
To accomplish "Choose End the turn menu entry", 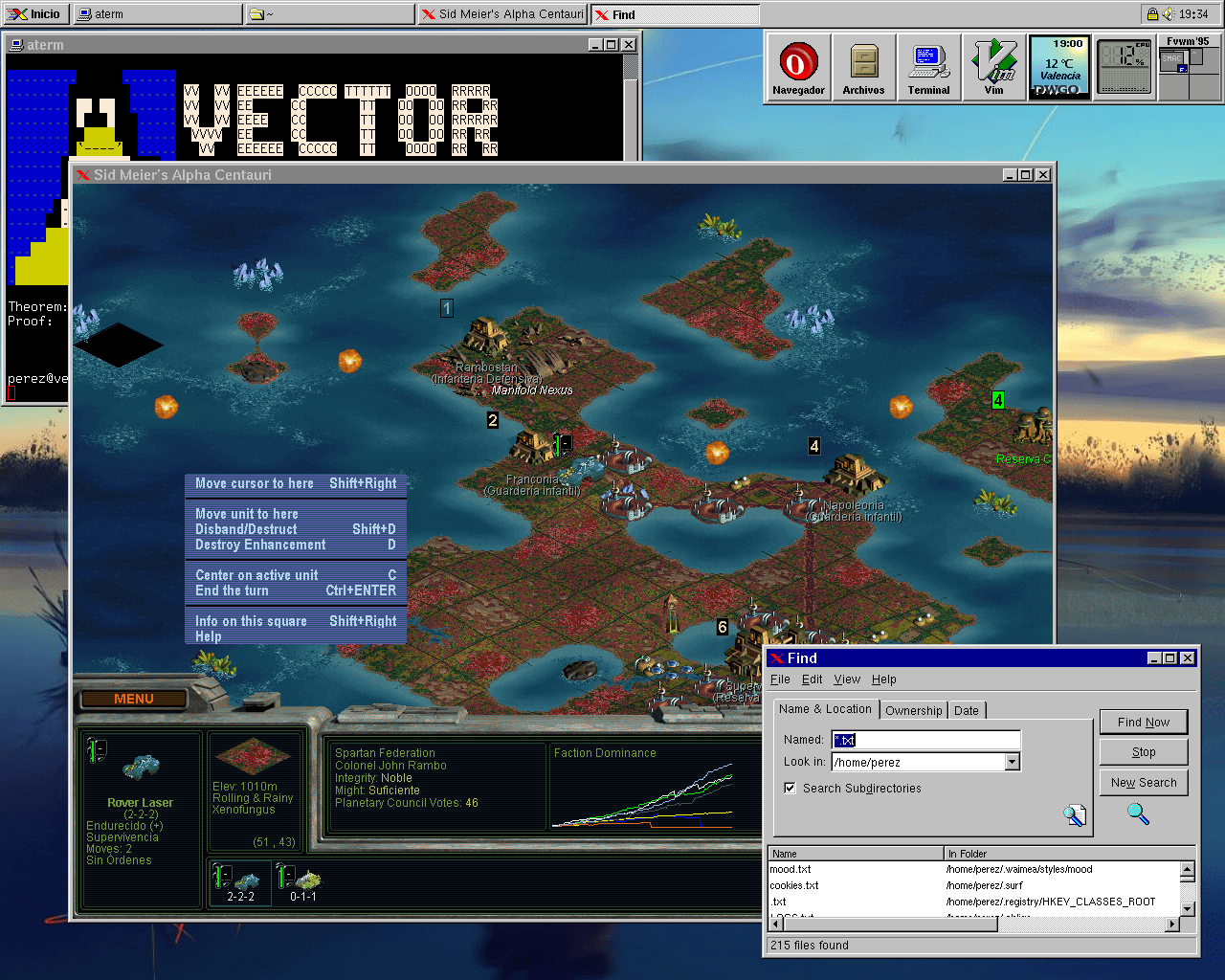I will pyautogui.click(x=296, y=590).
